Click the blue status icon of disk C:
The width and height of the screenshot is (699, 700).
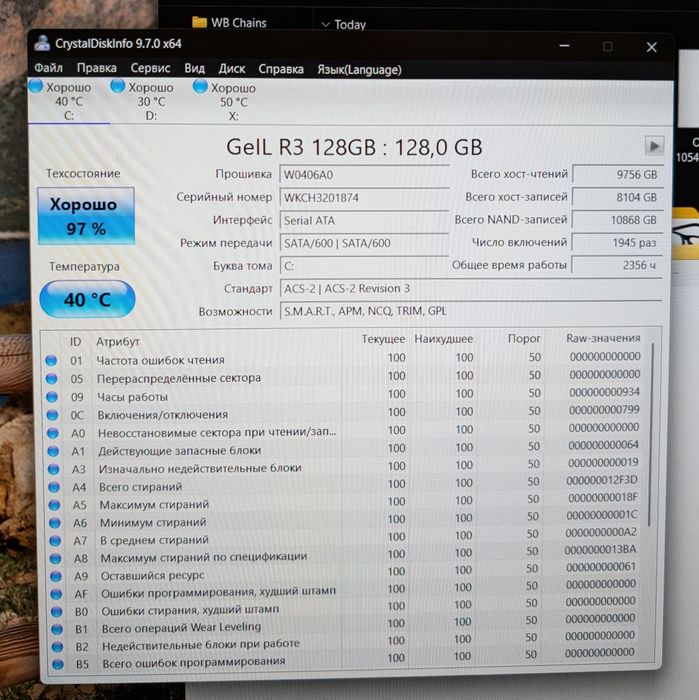36,86
